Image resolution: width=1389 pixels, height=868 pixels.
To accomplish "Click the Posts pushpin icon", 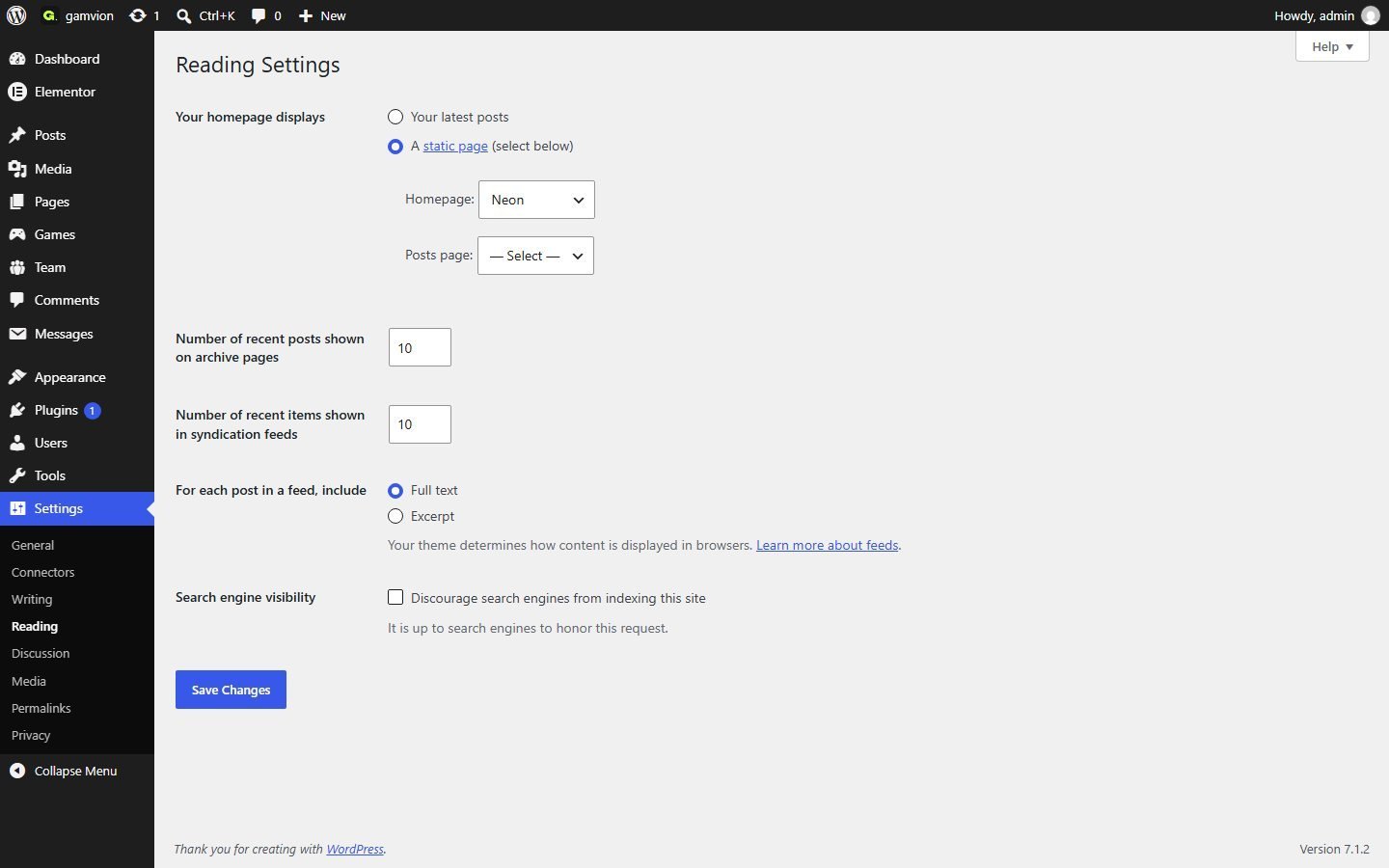I will pos(17,135).
